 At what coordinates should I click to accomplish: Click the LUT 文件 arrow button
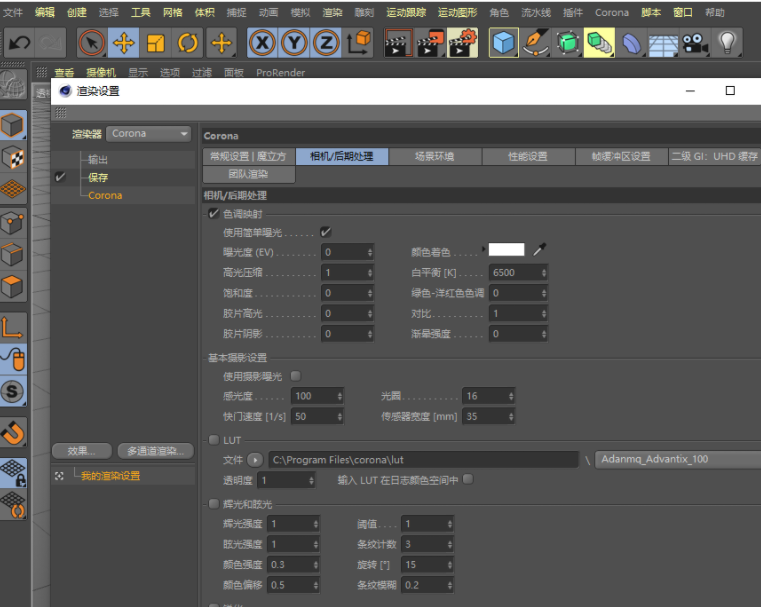click(255, 459)
